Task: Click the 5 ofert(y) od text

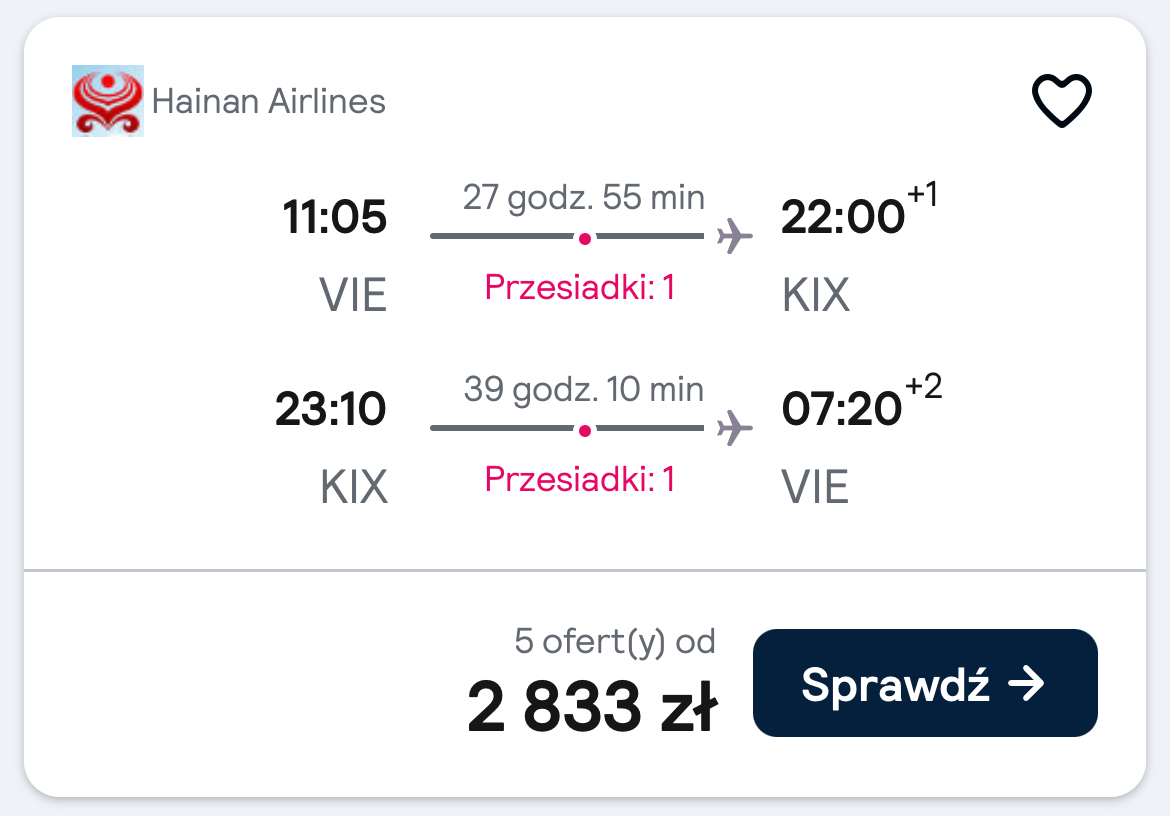Action: (615, 641)
